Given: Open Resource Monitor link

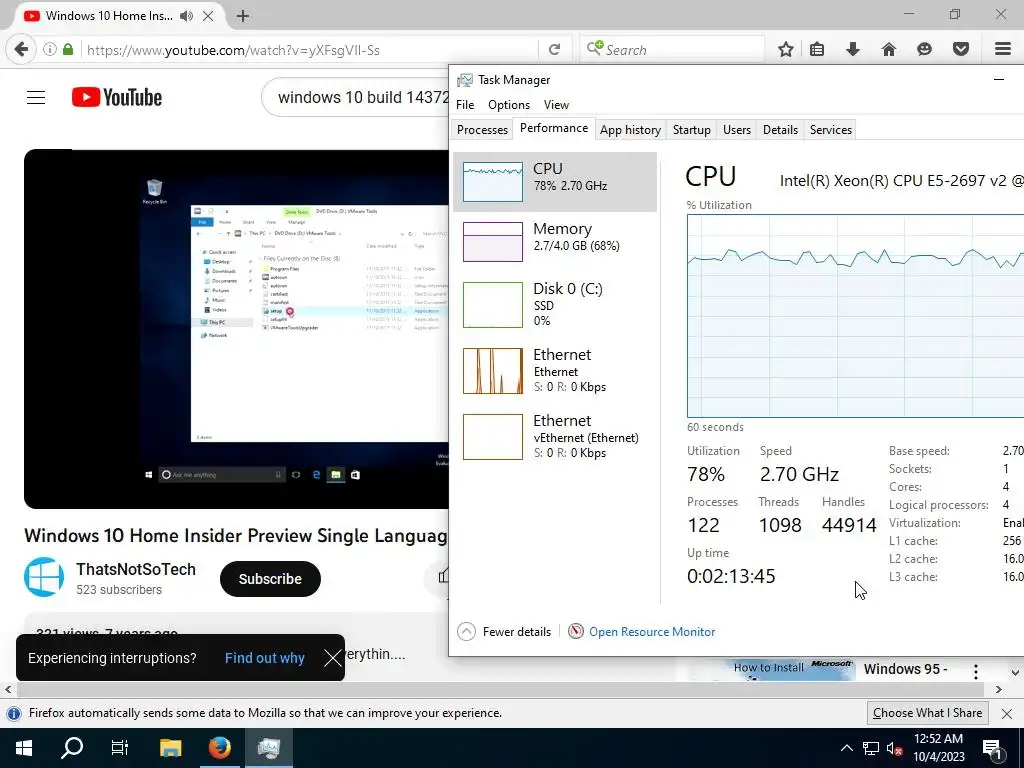Looking at the screenshot, I should coord(652,632).
